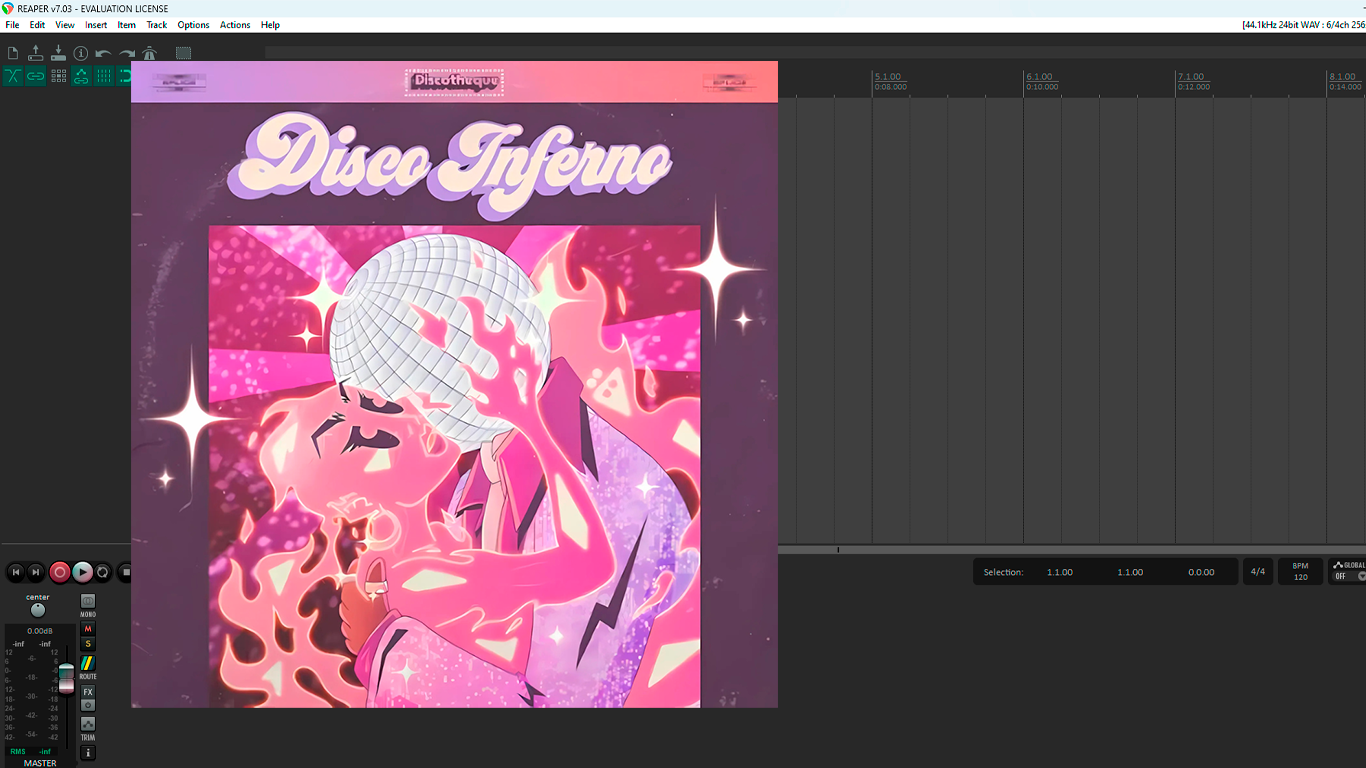Open the Actions menu
1366x768 pixels.
pyautogui.click(x=235, y=25)
